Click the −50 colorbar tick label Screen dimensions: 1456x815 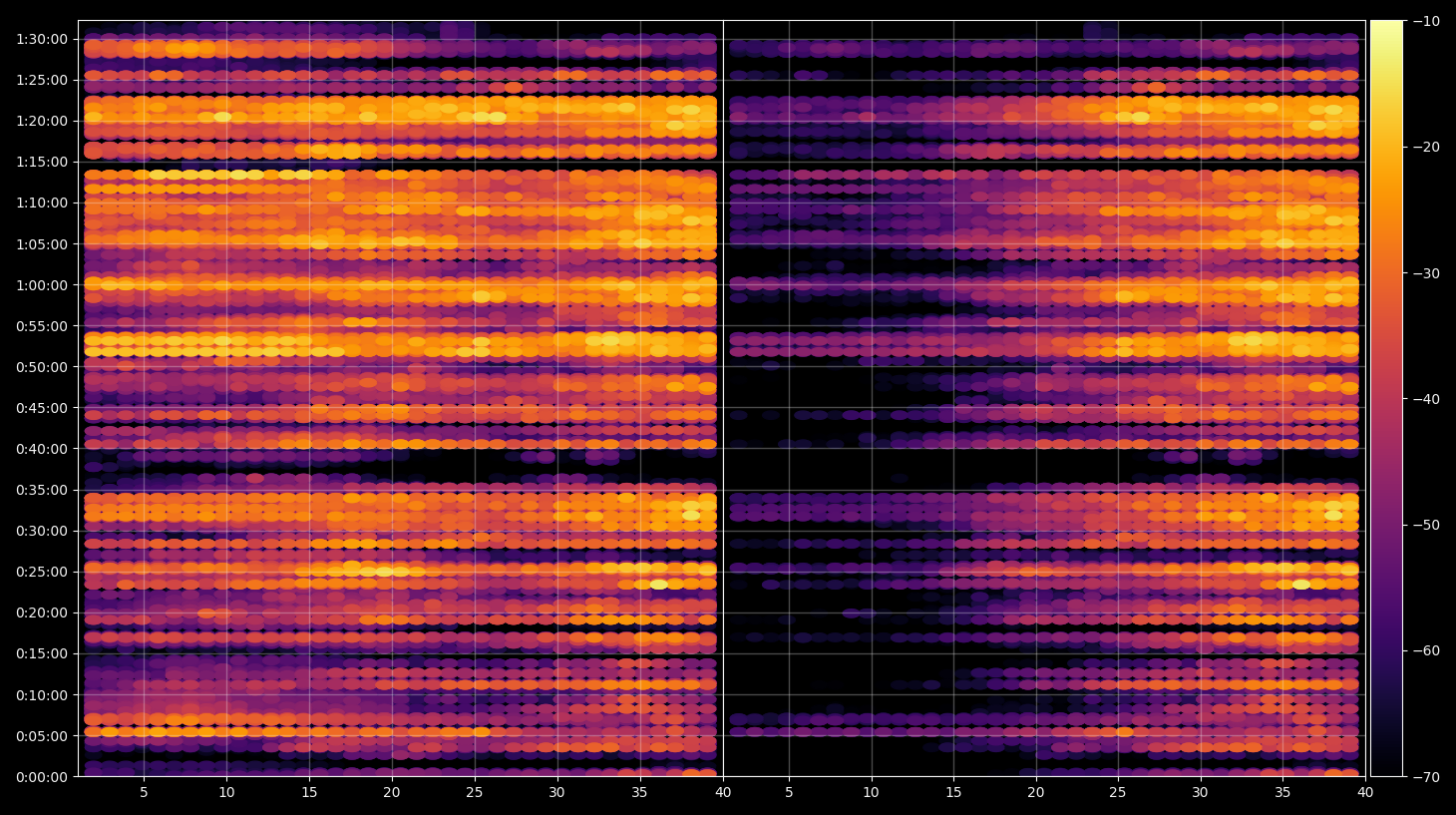tap(1426, 525)
